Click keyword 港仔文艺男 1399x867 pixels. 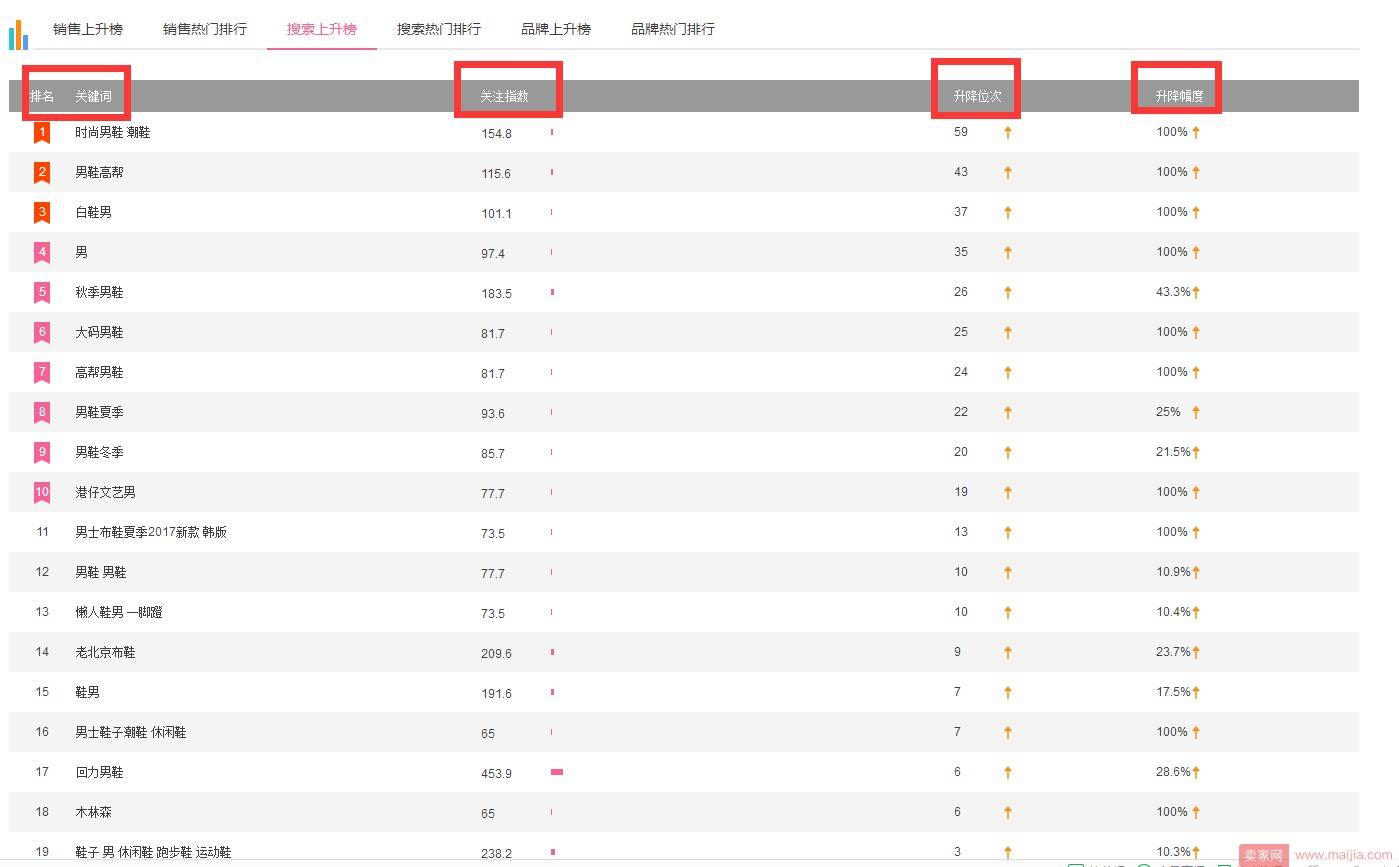point(106,492)
